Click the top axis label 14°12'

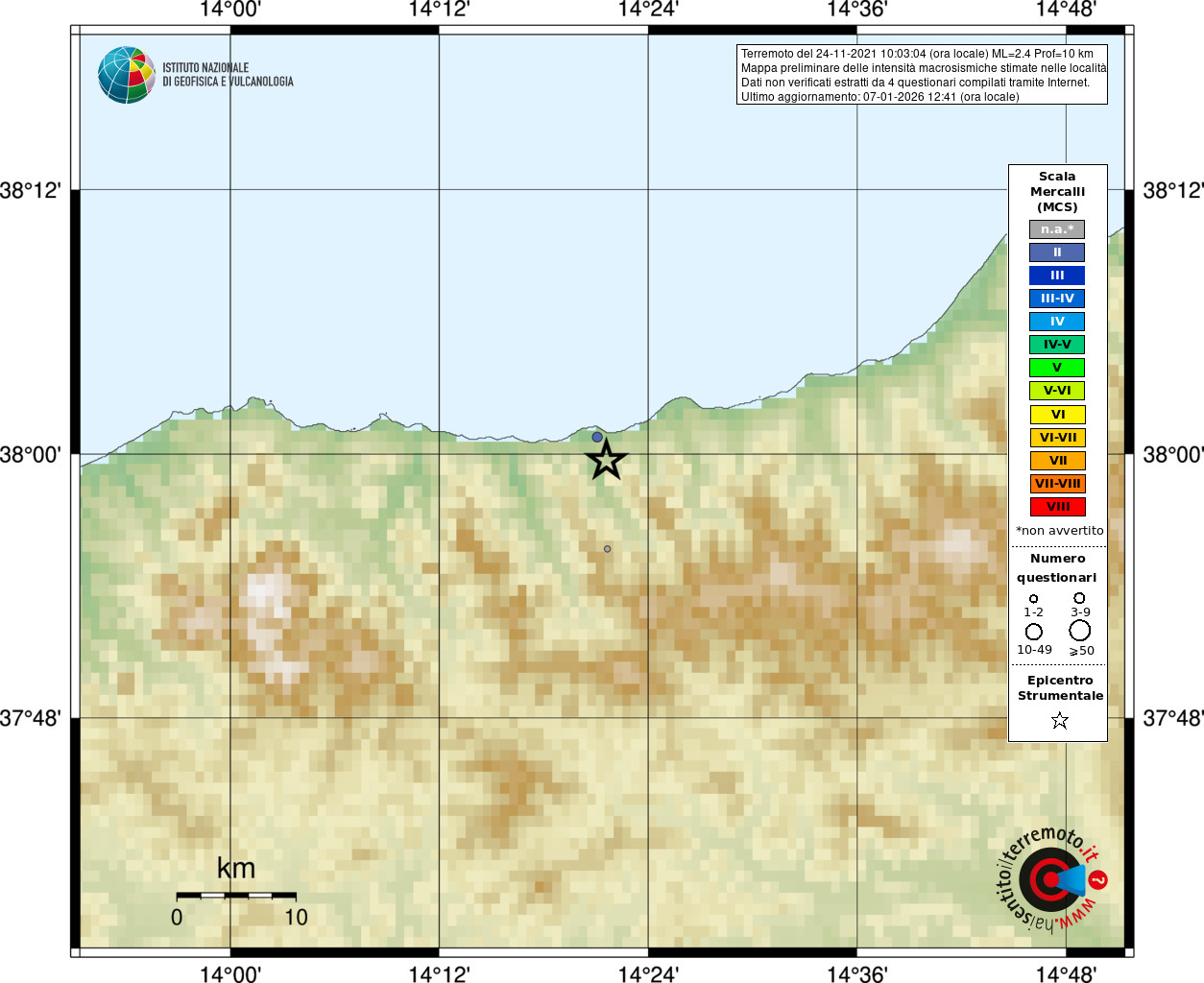tap(439, 10)
